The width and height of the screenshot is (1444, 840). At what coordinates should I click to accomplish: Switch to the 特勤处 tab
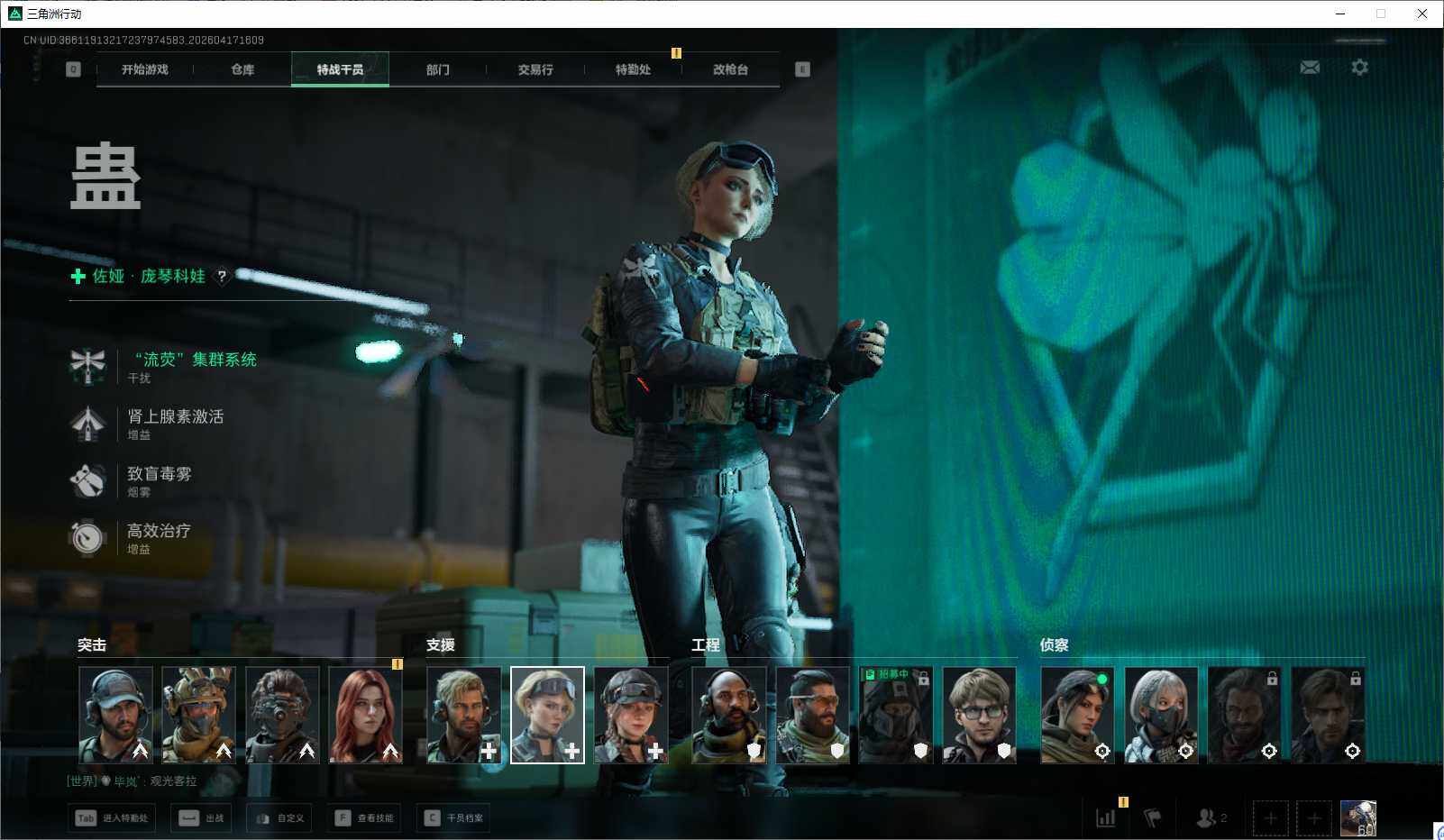point(633,69)
